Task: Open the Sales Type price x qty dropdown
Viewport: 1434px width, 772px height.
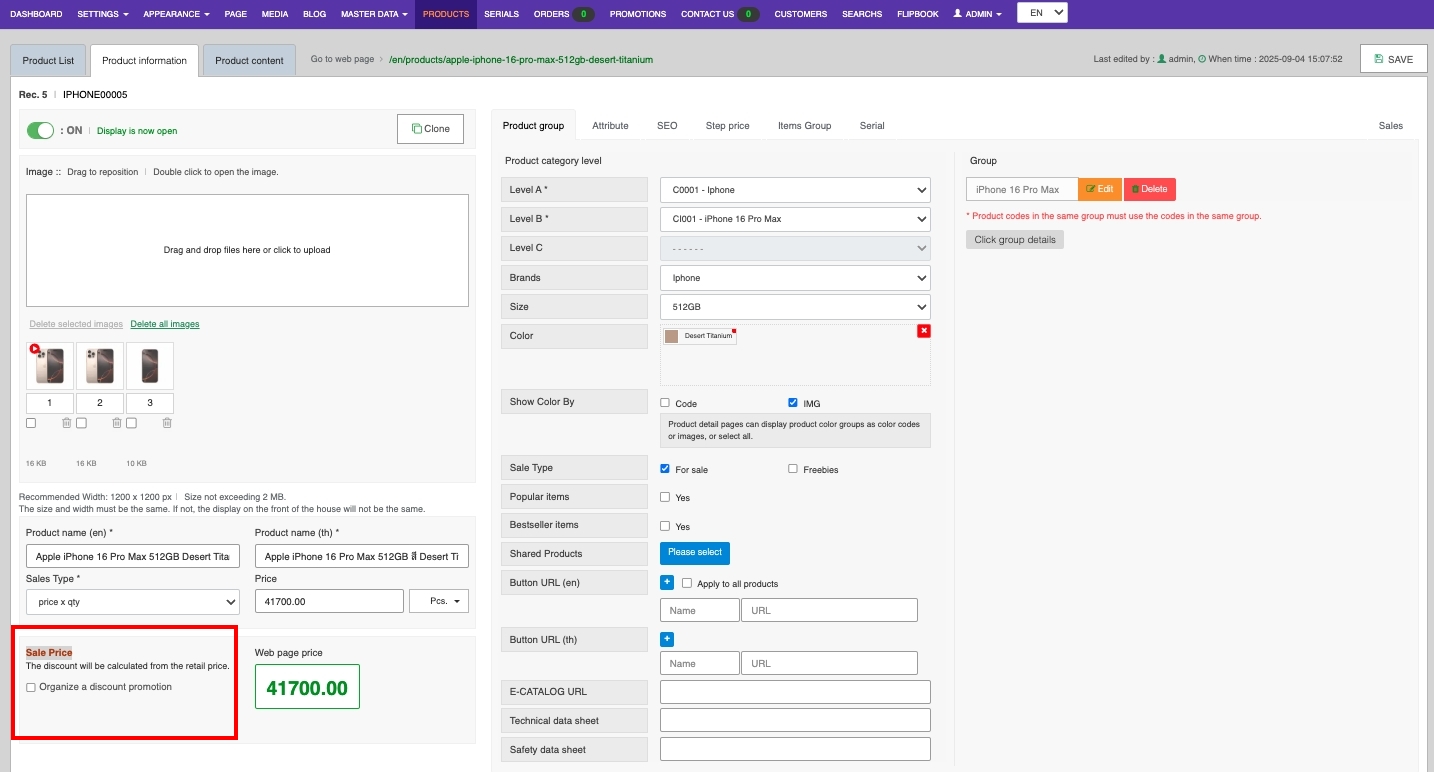Action: [x=132, y=602]
